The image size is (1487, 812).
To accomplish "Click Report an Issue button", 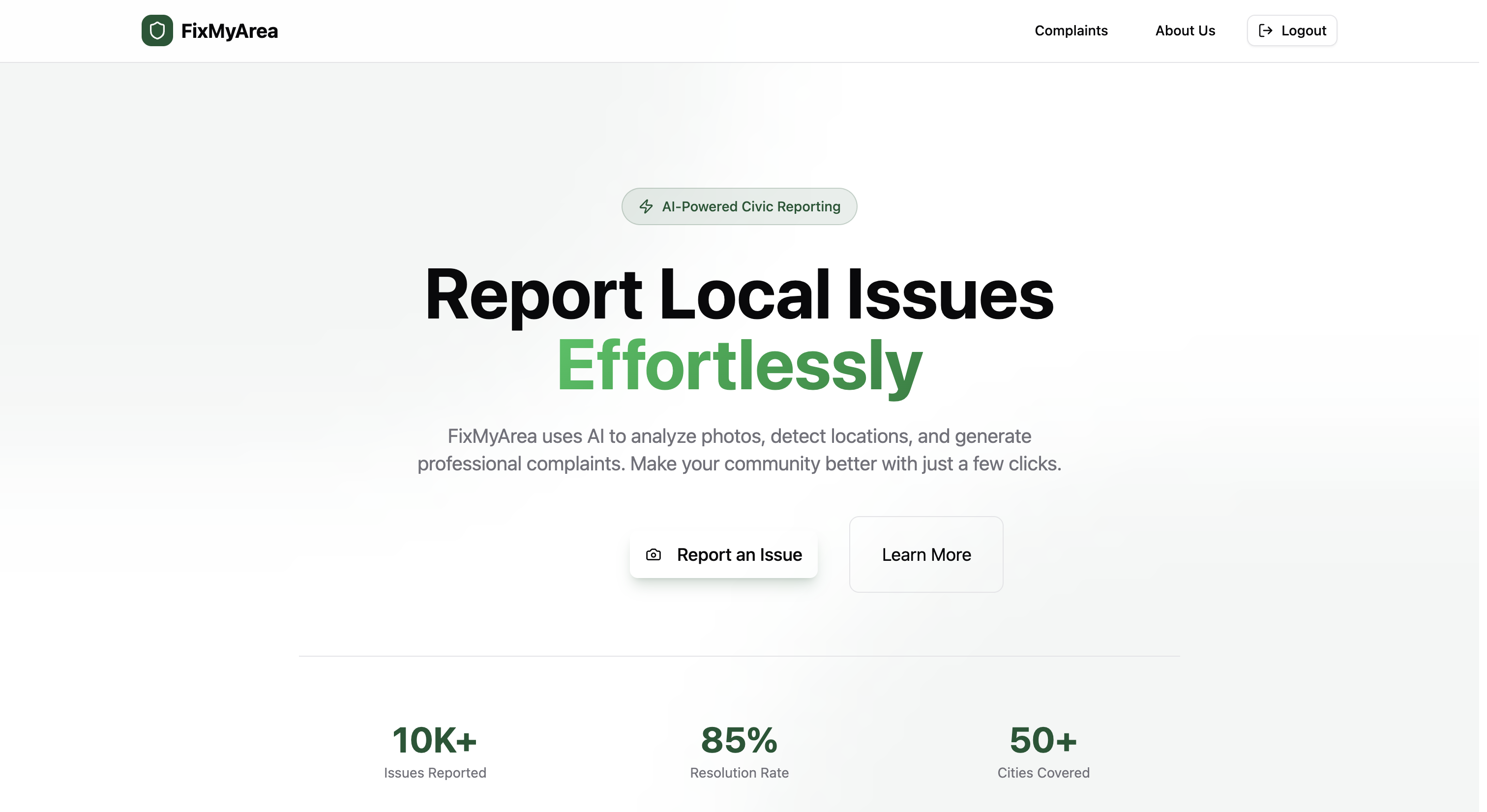I will click(x=723, y=554).
